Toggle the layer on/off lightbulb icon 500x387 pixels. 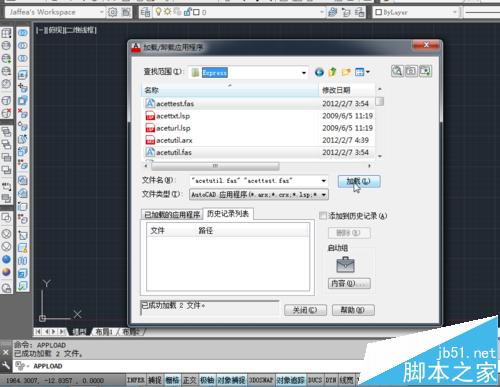point(158,12)
